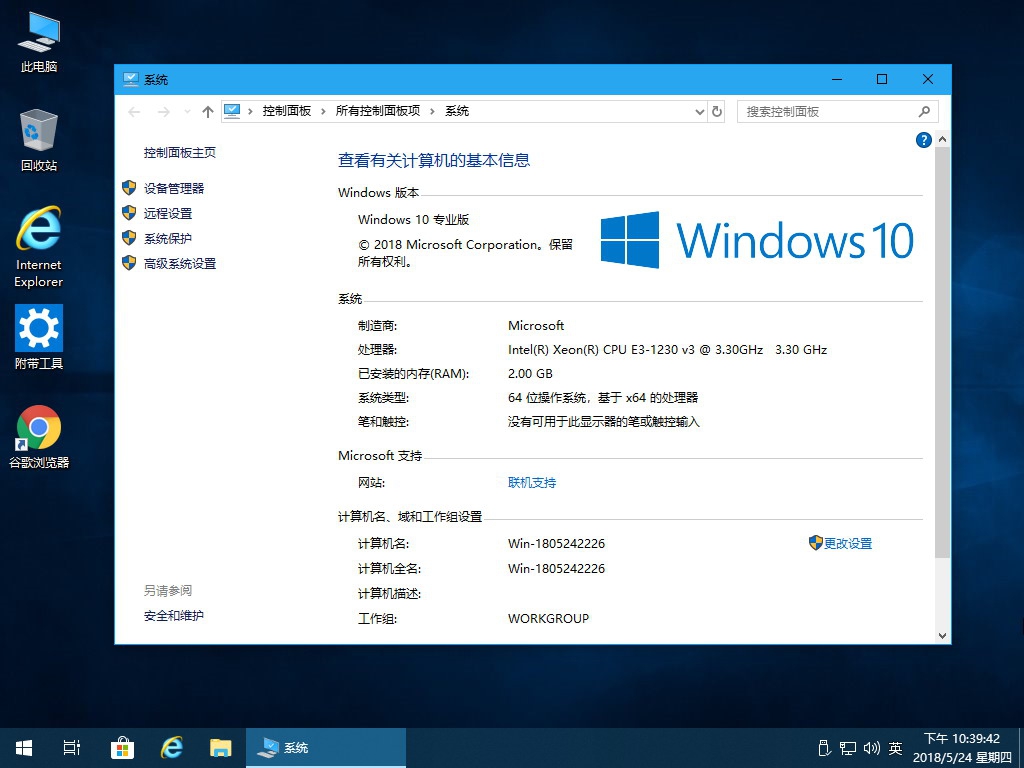This screenshot has height=768, width=1024.
Task: Click 所有控制面板项 breadcrumb
Action: [377, 111]
